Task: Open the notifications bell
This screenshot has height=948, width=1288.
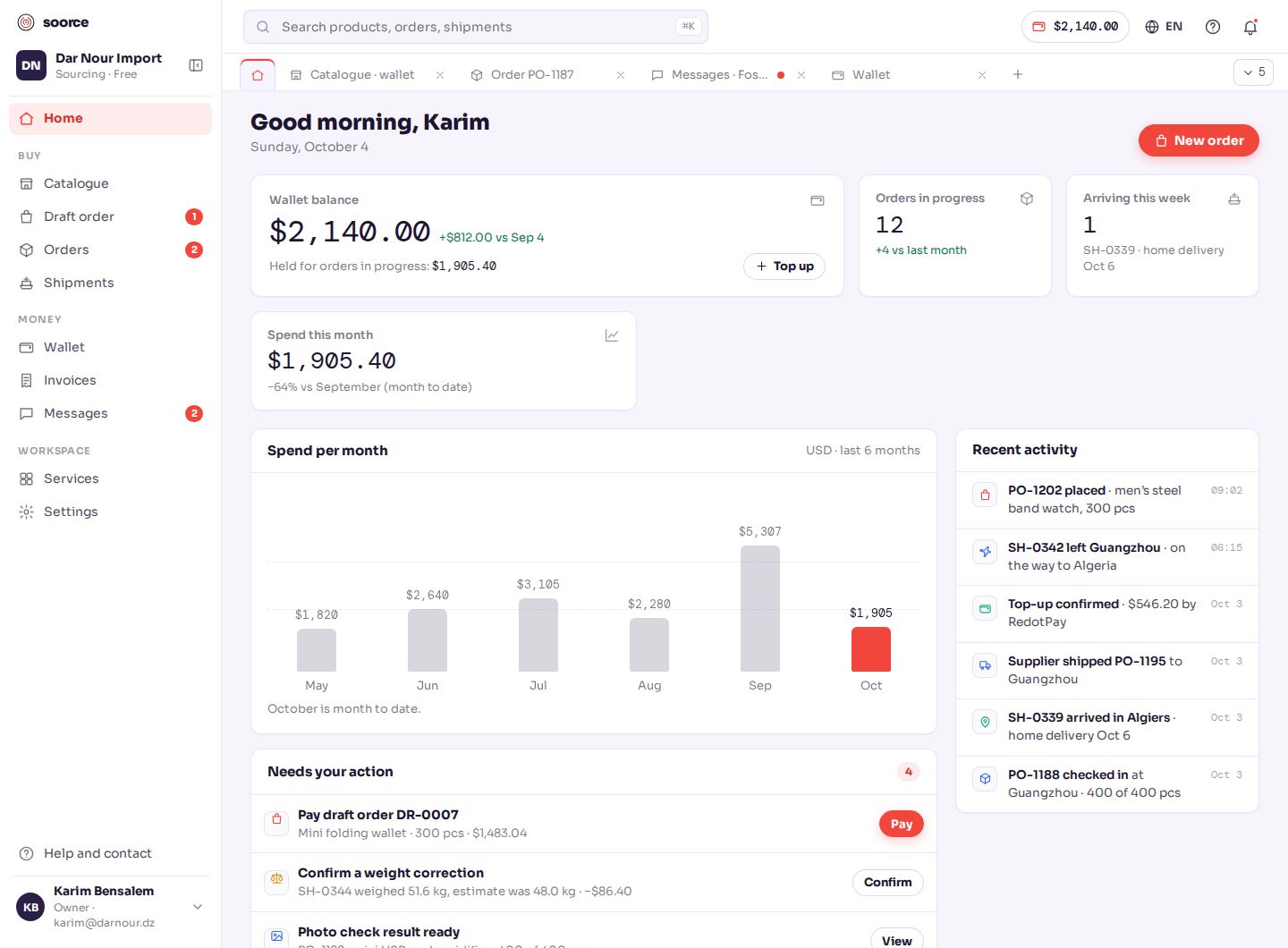Action: coord(1250,27)
